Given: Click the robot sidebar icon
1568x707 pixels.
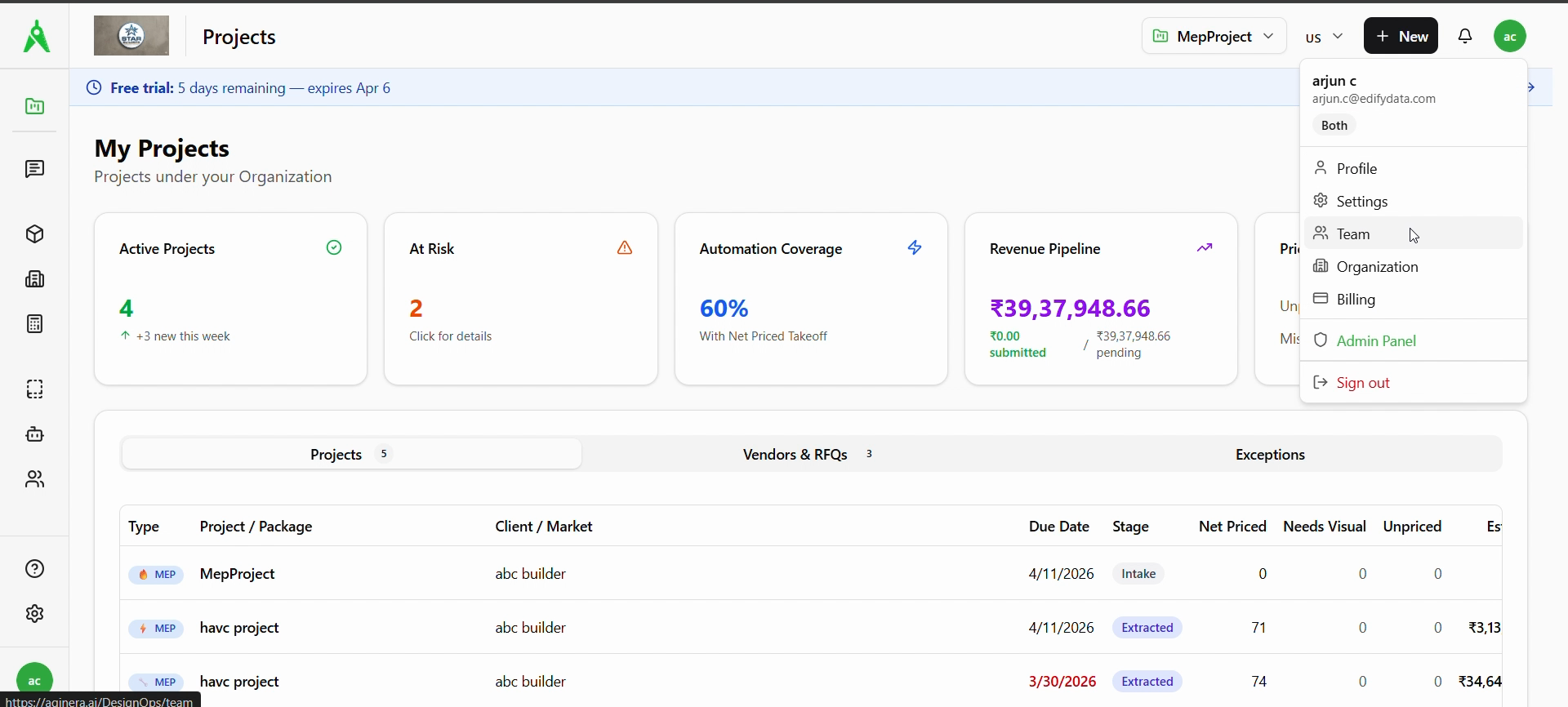Looking at the screenshot, I should tap(34, 434).
